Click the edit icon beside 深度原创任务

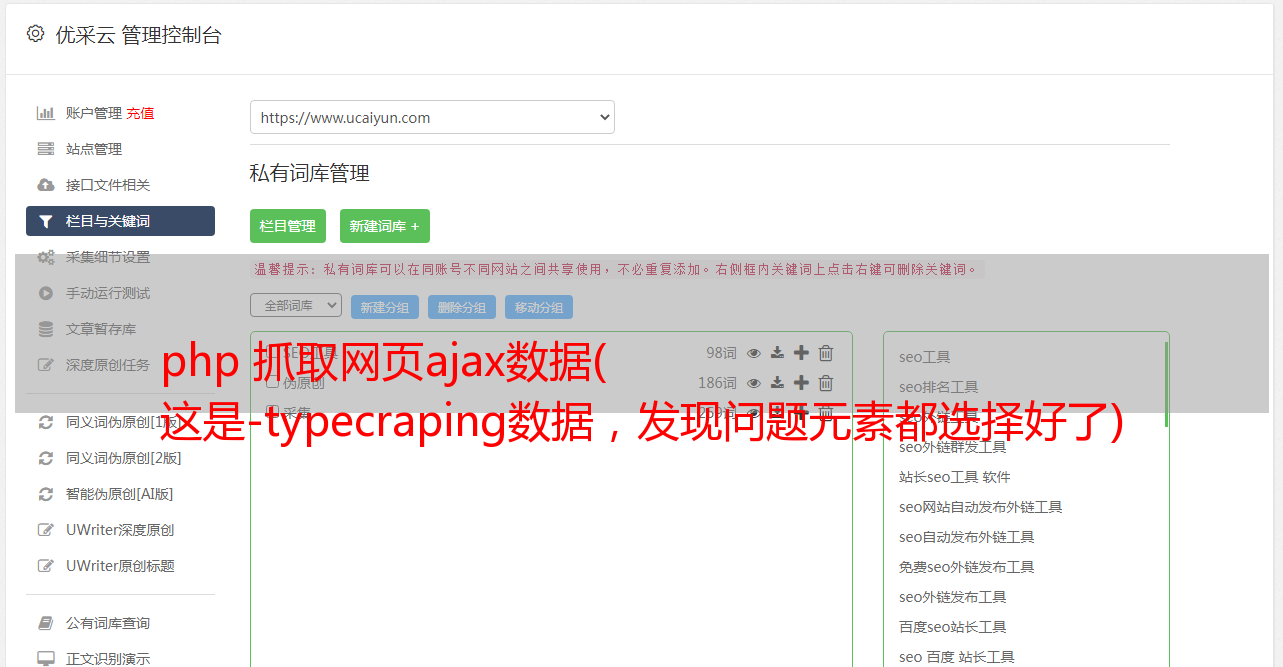45,365
